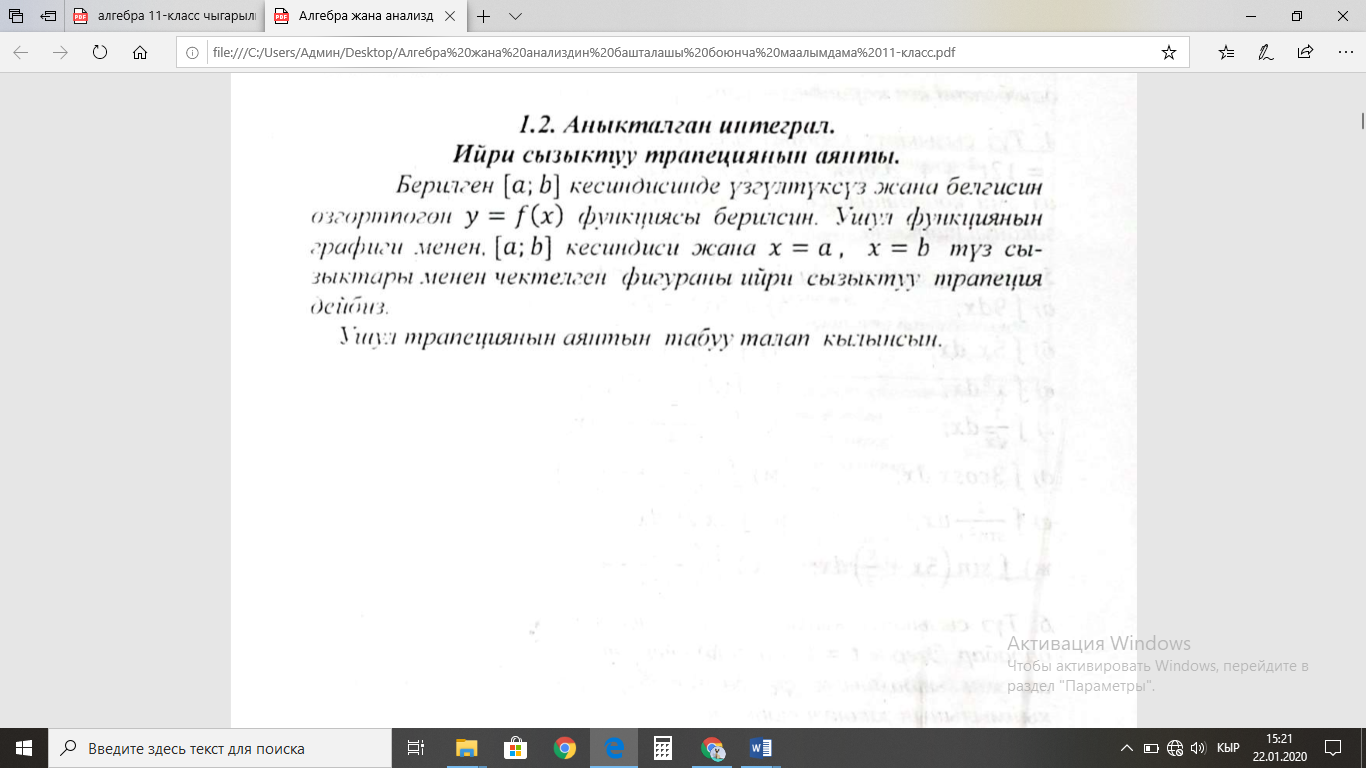Click heading '1.2. Аныкталган интеграл.'

click(x=676, y=126)
